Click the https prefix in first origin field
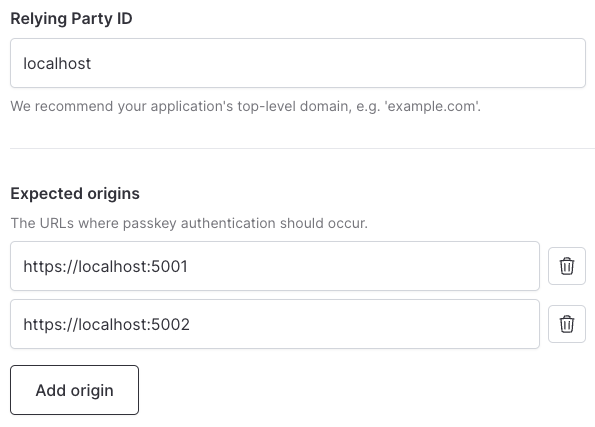Viewport: 595px width, 427px height. point(41,266)
